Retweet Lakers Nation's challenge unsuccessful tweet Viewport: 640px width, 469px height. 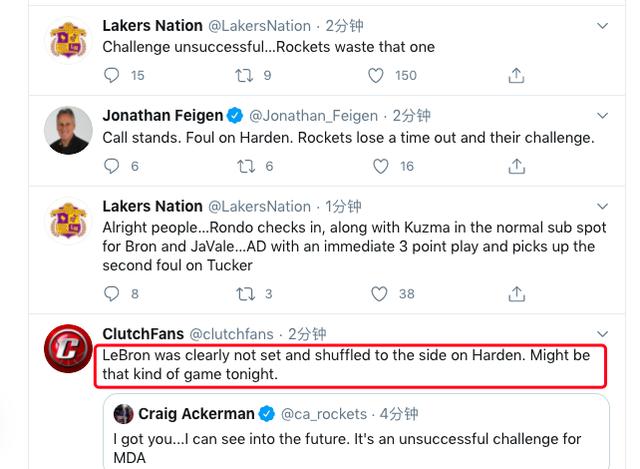[244, 75]
